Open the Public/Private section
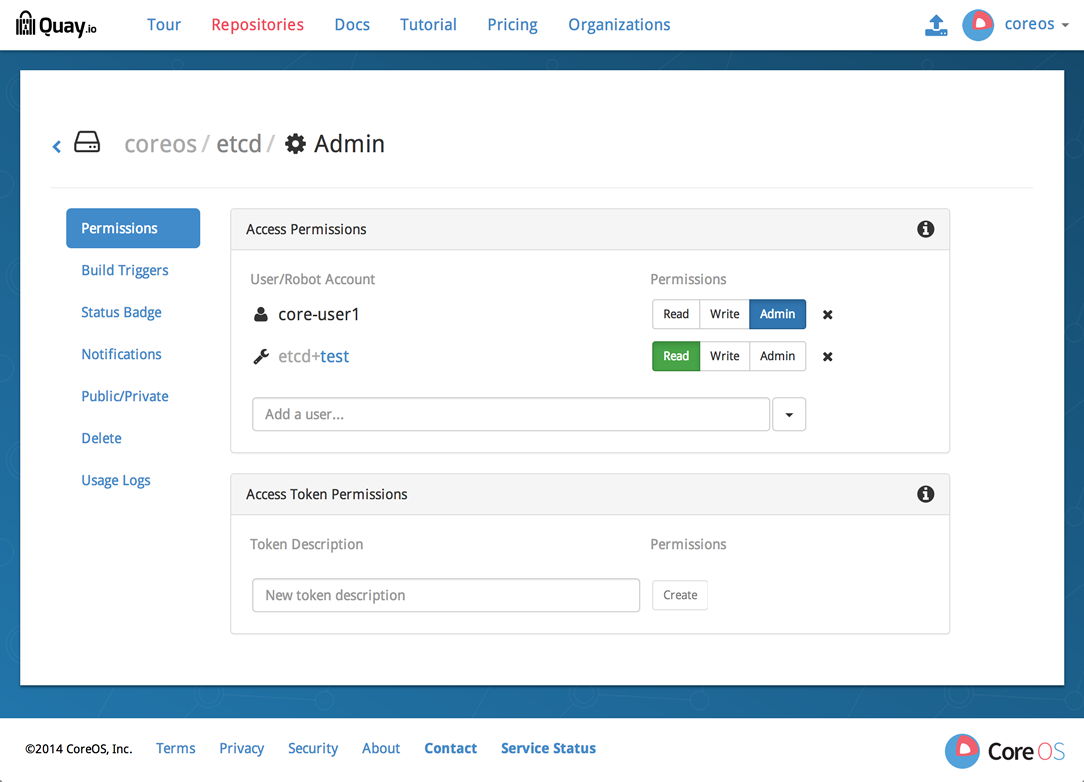Screen dimensions: 1084x782 (124, 396)
